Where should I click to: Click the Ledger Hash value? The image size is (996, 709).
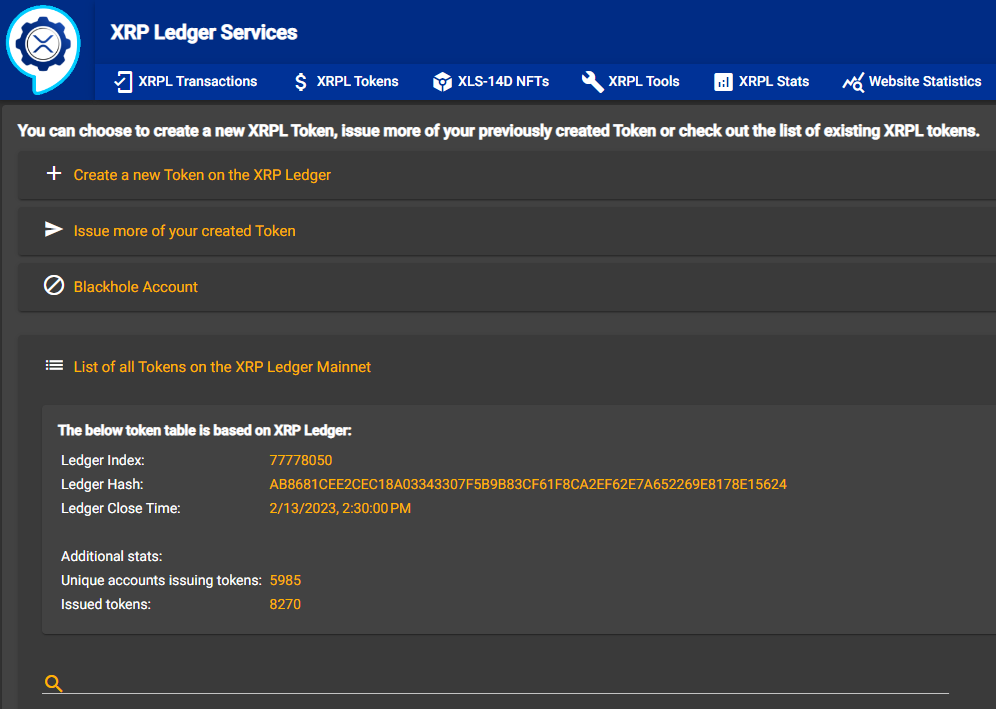(528, 485)
